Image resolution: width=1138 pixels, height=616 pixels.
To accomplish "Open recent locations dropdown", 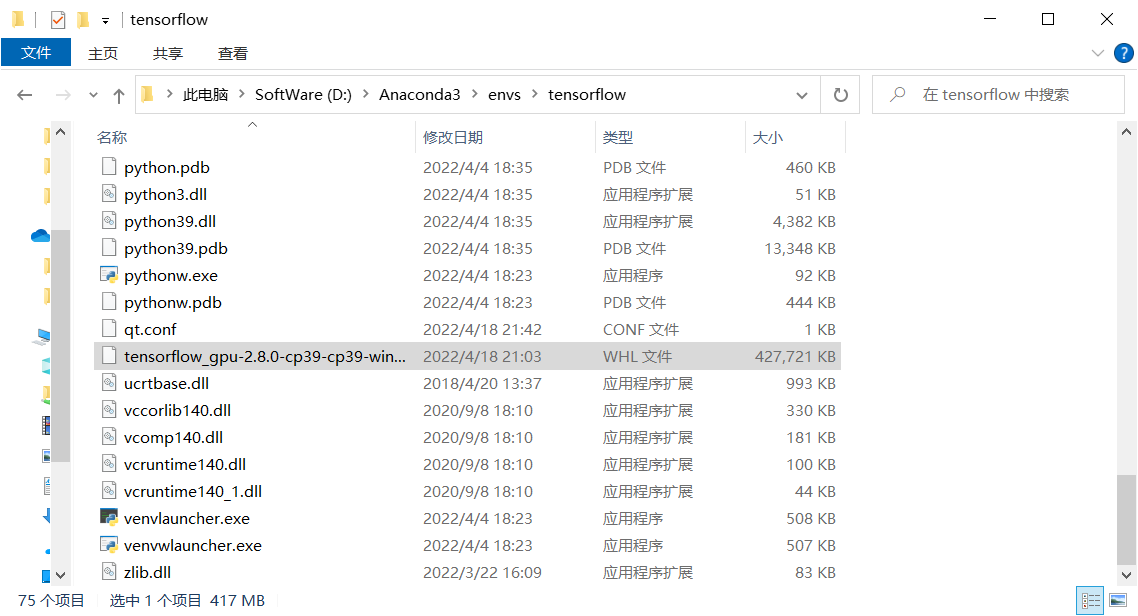I will [x=93, y=94].
